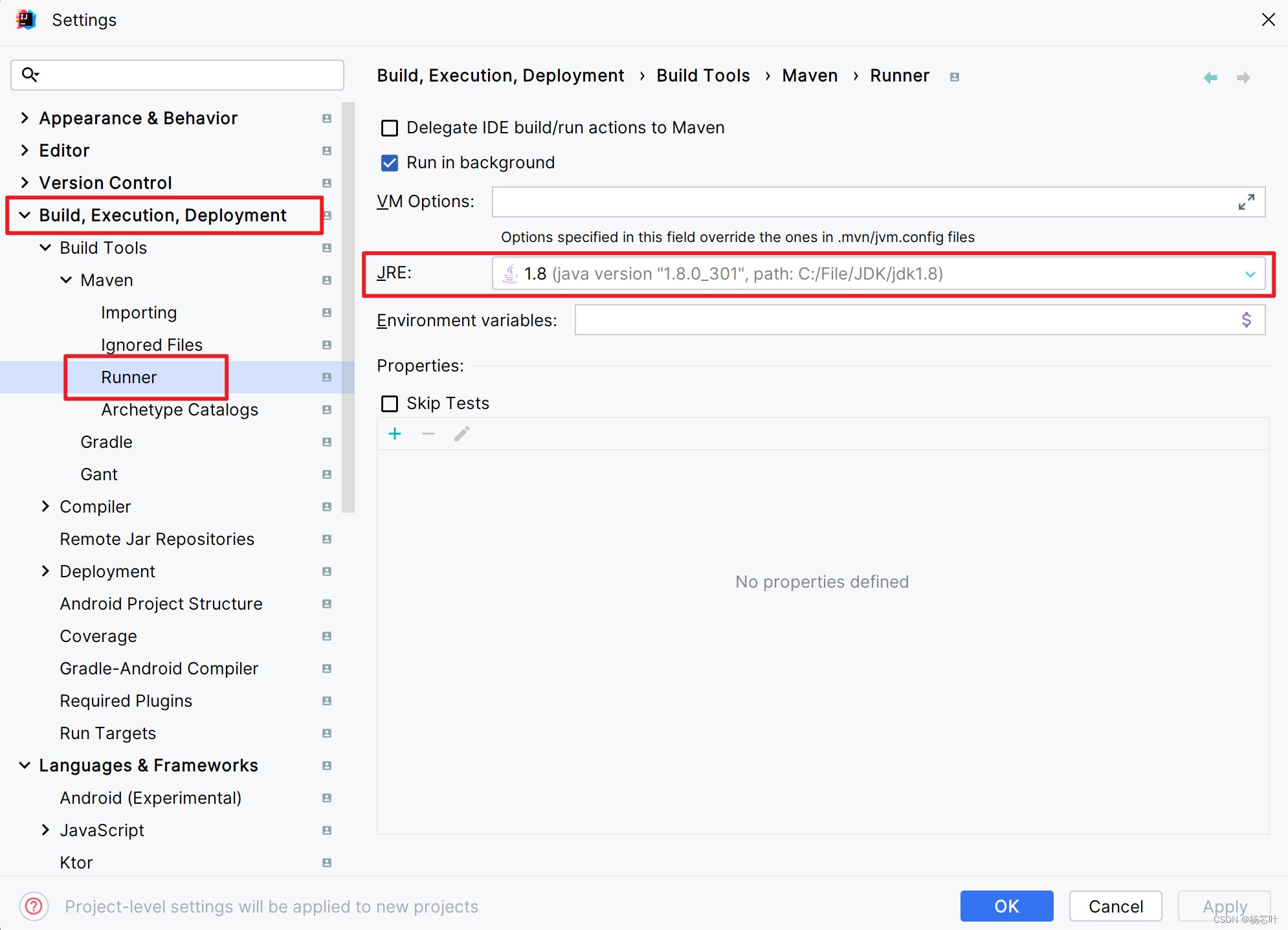1288x930 pixels.
Task: Expand the VM Options field editor
Action: tap(1246, 202)
